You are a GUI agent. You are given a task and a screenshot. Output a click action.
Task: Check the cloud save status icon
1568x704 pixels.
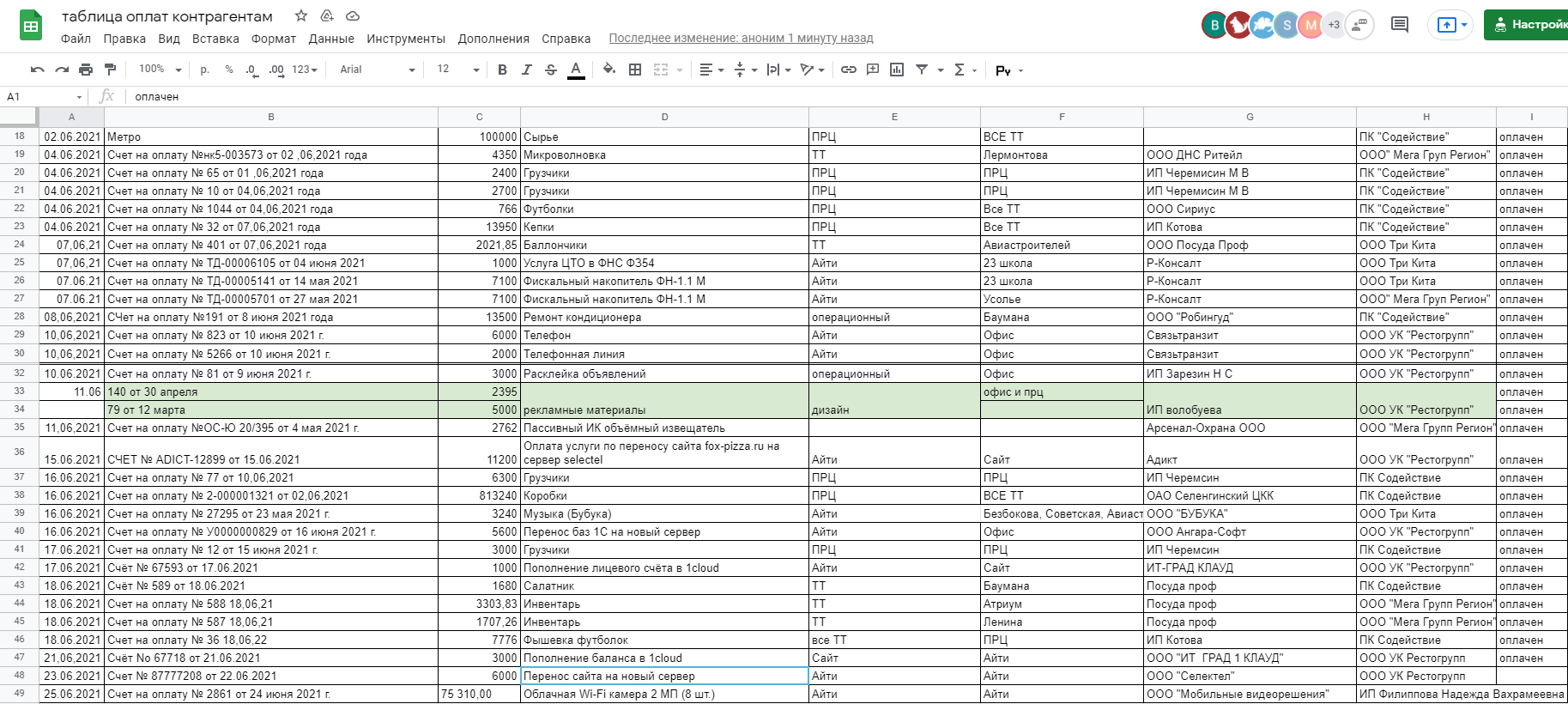353,16
